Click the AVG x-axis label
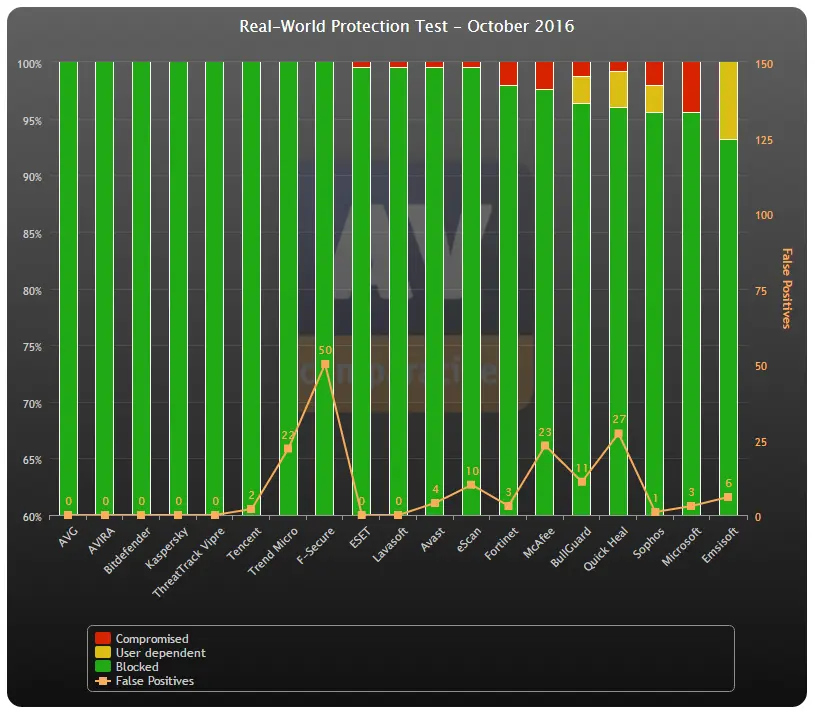Image resolution: width=815 pixels, height=718 pixels. click(68, 537)
